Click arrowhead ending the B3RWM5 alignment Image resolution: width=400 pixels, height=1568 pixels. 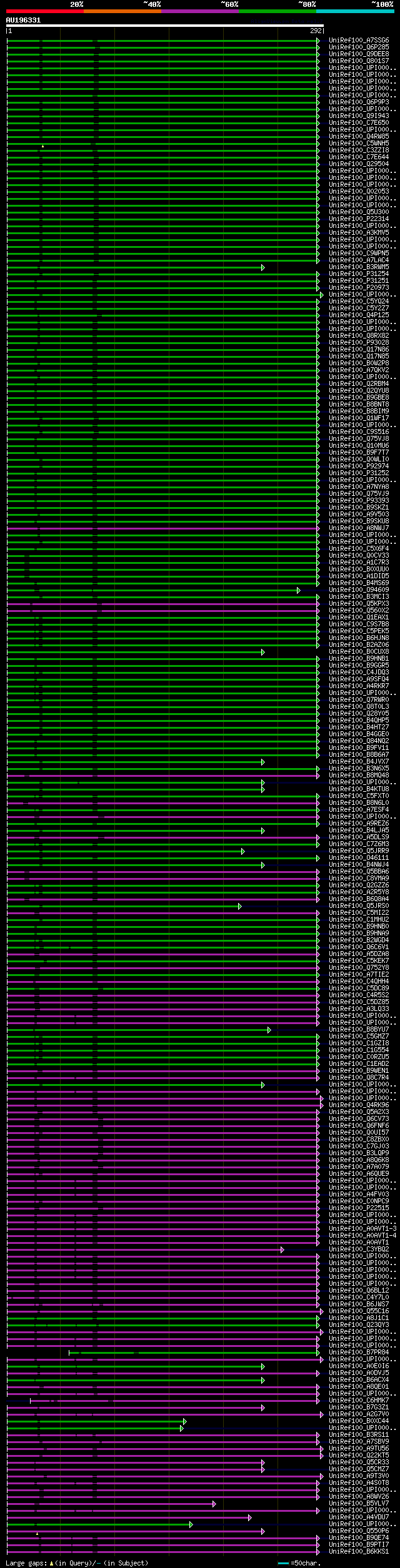[x=263, y=267]
